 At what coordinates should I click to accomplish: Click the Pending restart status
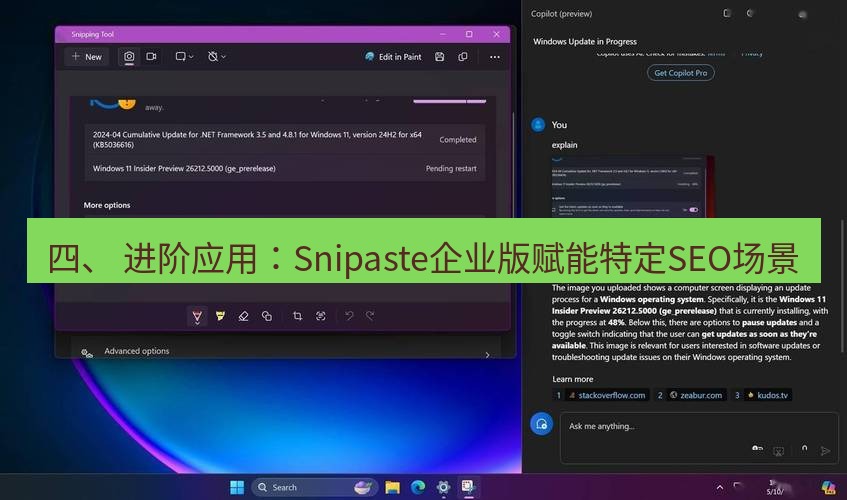coord(451,168)
